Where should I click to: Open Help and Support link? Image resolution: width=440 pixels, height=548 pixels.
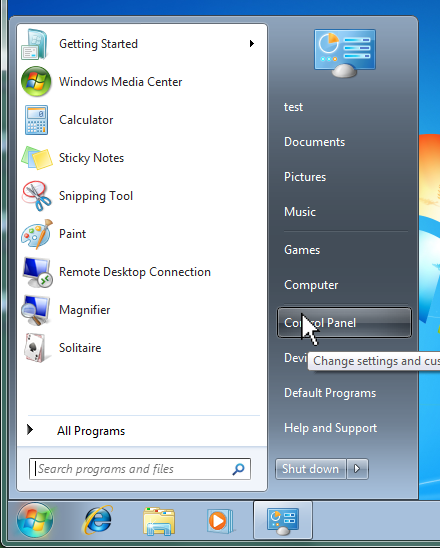pyautogui.click(x=330, y=428)
